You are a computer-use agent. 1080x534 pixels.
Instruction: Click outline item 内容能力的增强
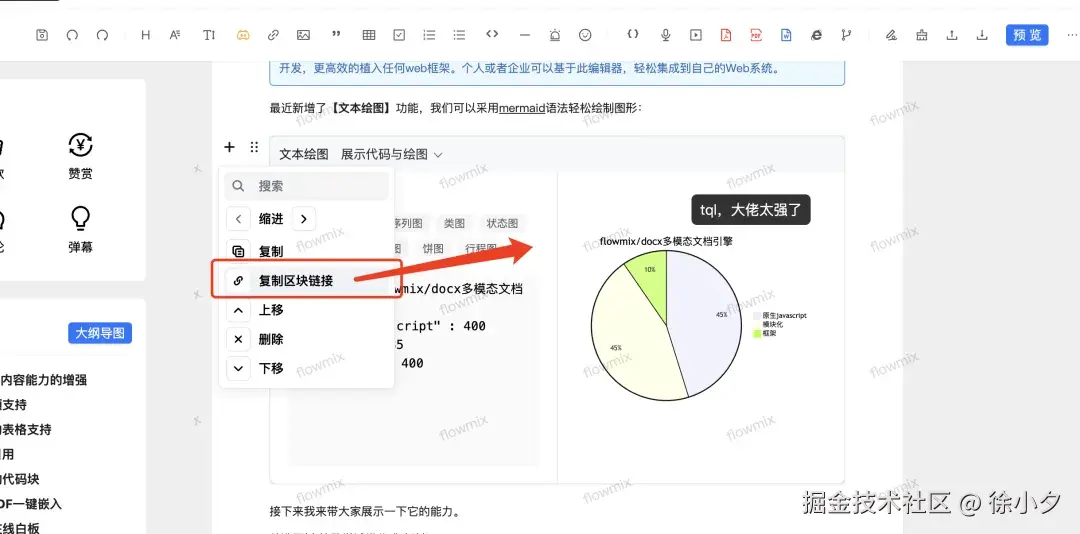point(43,380)
